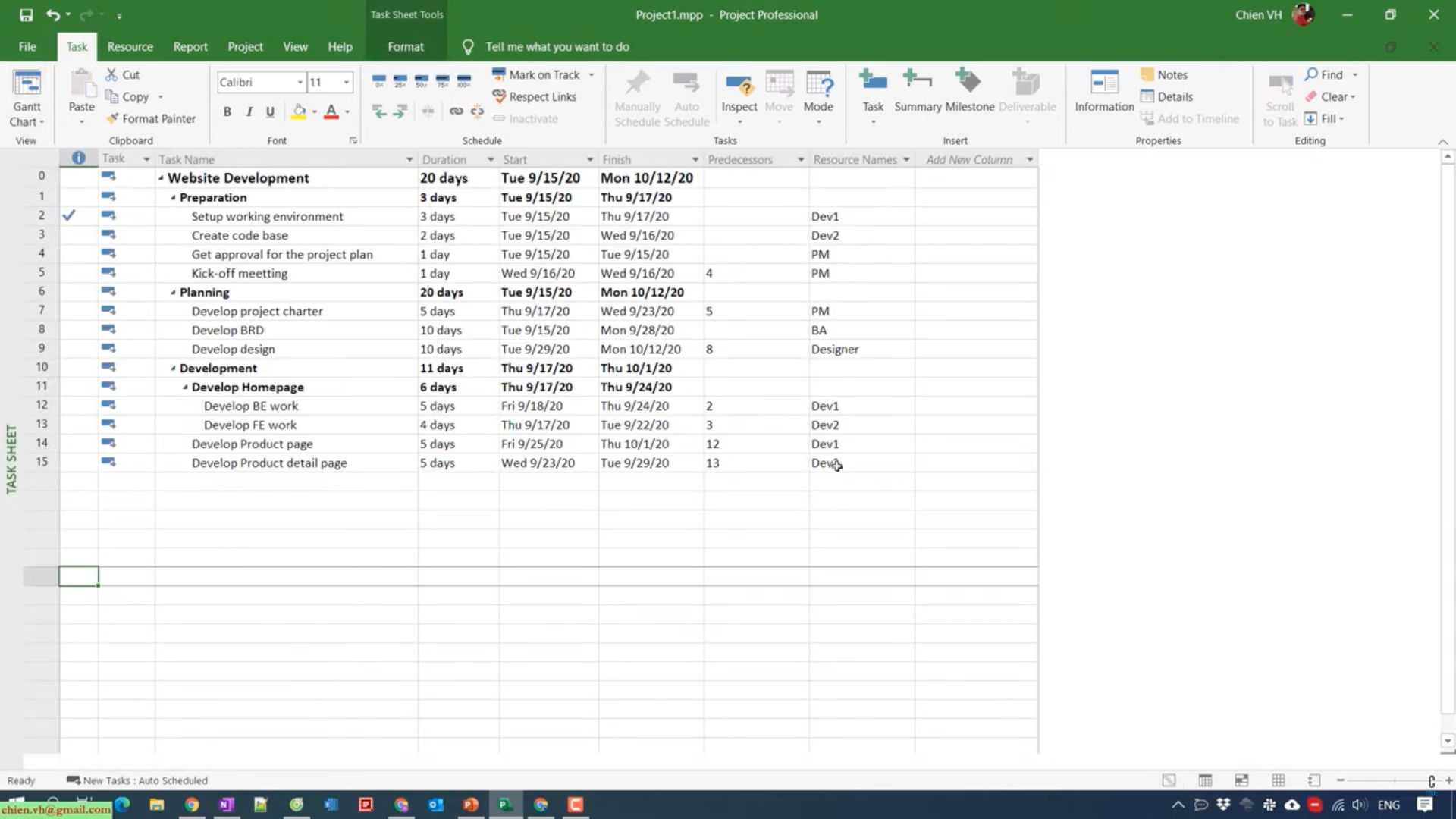Toggle bold formatting
Viewport: 1456px width, 819px height.
[227, 112]
